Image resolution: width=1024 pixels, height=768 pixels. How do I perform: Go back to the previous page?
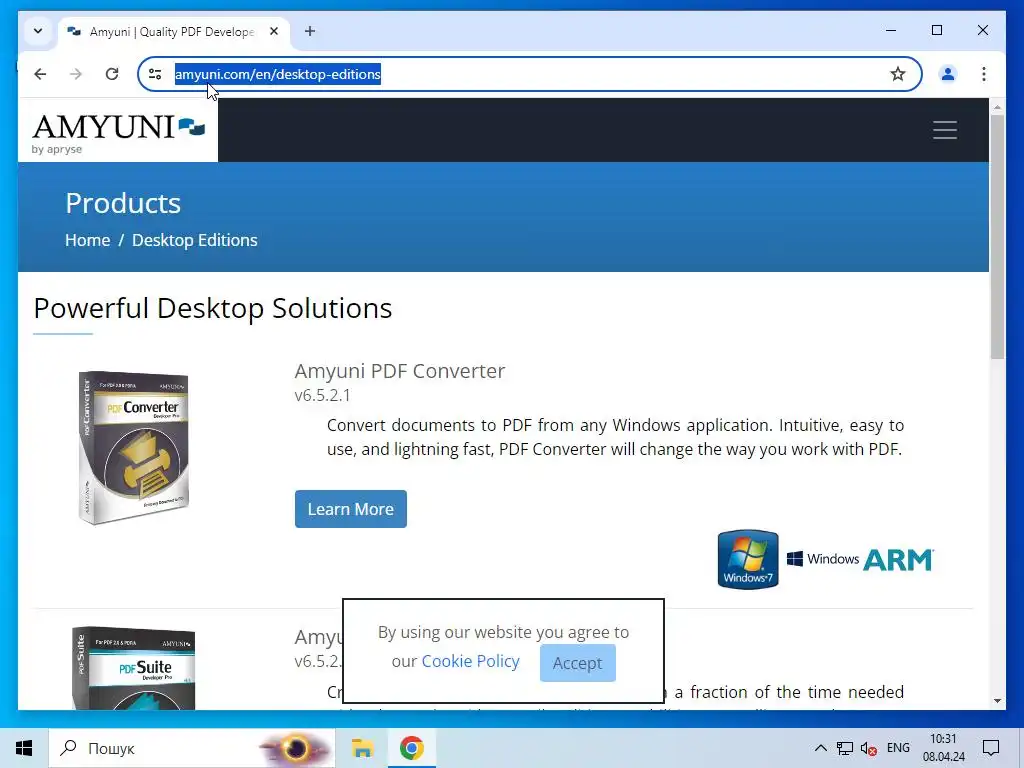tap(40, 74)
